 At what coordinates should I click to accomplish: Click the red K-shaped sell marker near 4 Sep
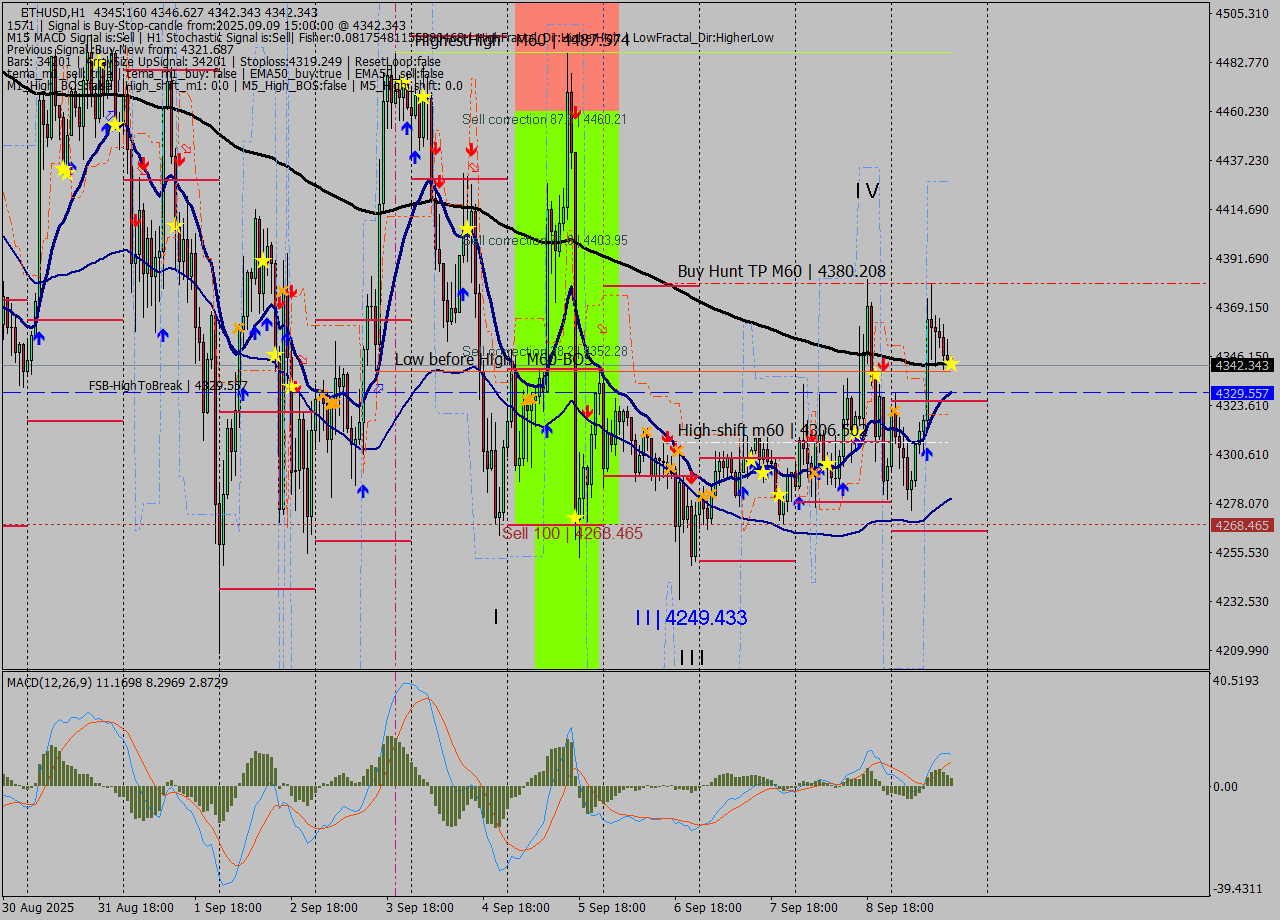coord(473,167)
